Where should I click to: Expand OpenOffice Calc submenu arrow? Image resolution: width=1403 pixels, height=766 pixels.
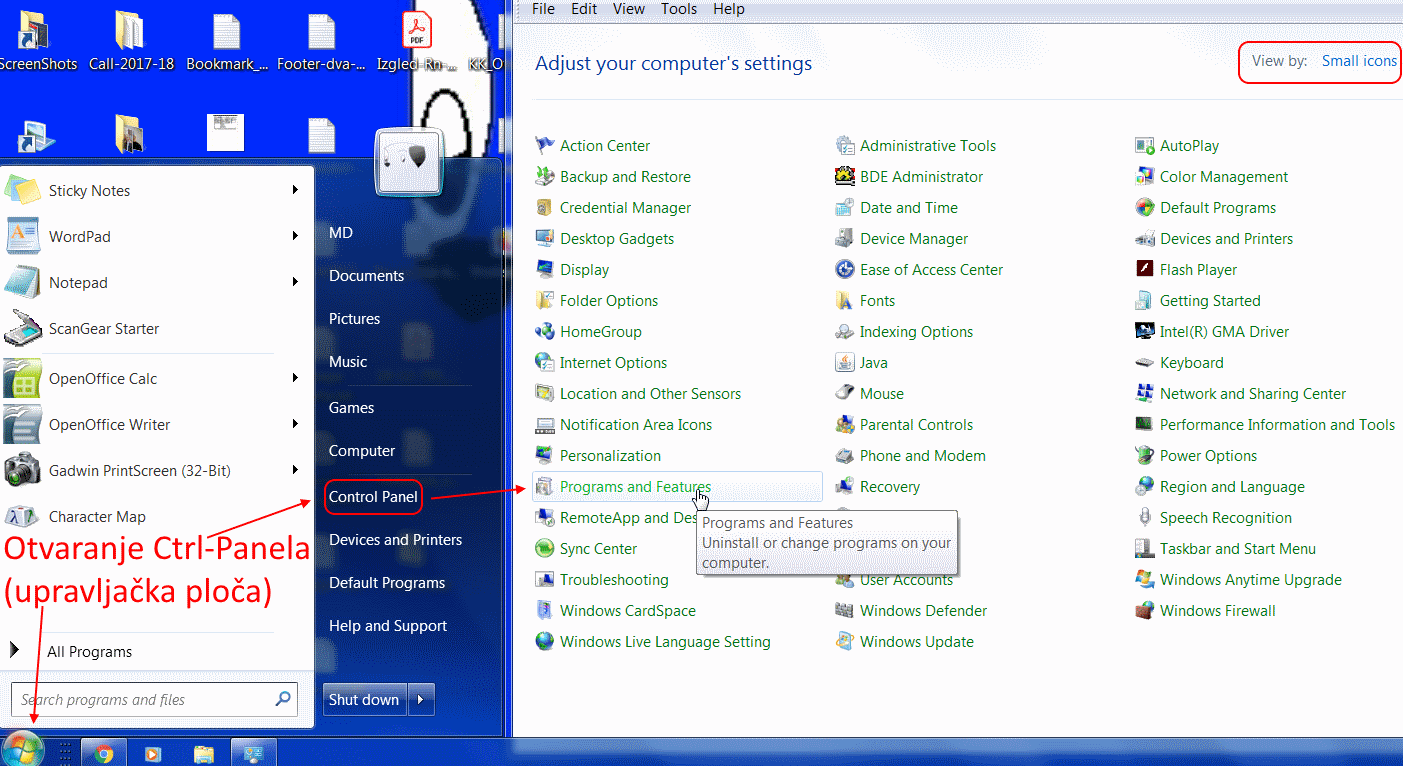[295, 378]
